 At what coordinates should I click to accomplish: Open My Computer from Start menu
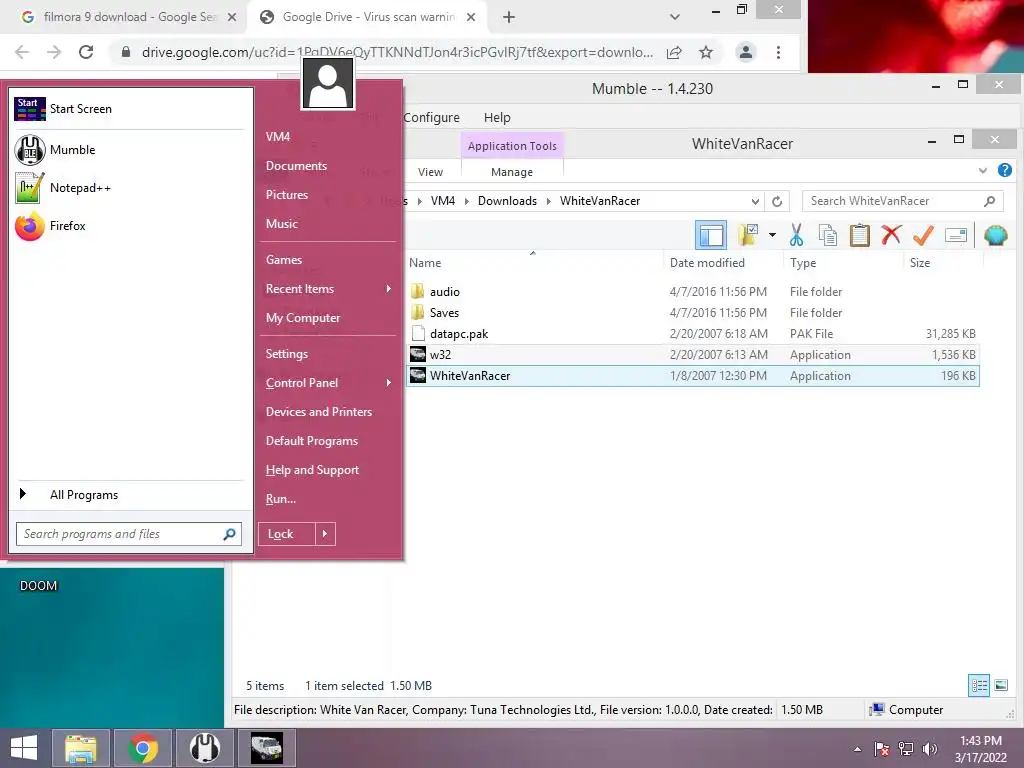click(x=303, y=318)
